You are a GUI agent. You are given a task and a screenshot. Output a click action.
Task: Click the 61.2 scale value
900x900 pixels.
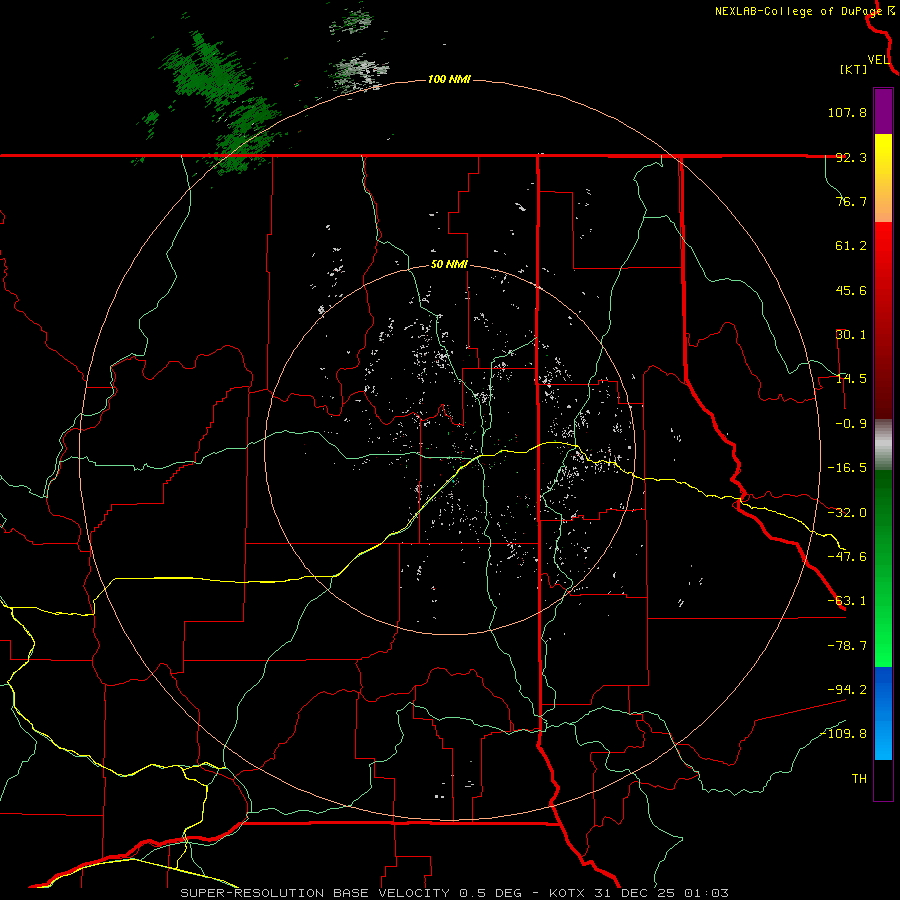pyautogui.click(x=851, y=246)
